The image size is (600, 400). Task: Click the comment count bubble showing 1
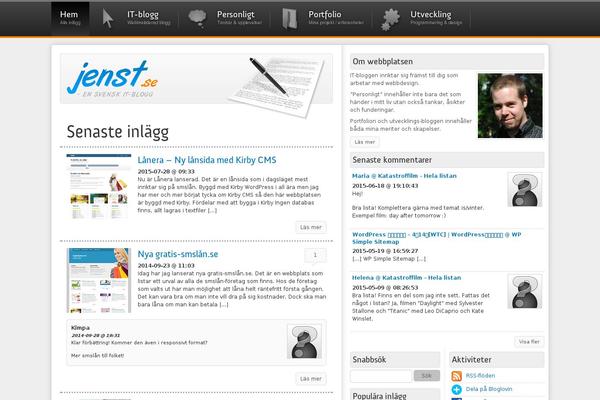(x=315, y=256)
